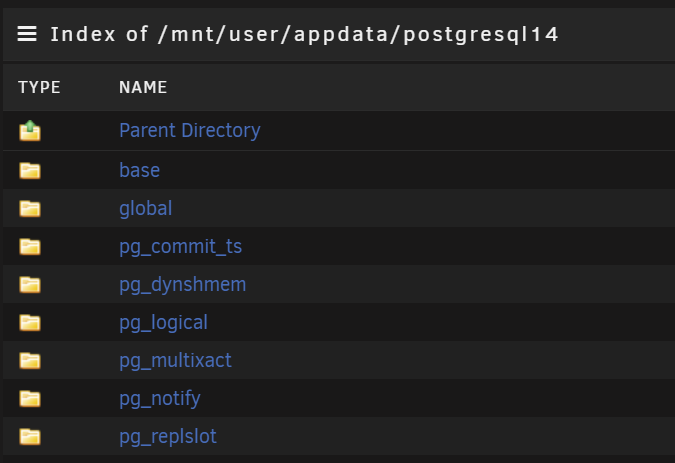Sort by the NAME column header
Image resolution: width=675 pixels, height=463 pixels.
tap(143, 87)
